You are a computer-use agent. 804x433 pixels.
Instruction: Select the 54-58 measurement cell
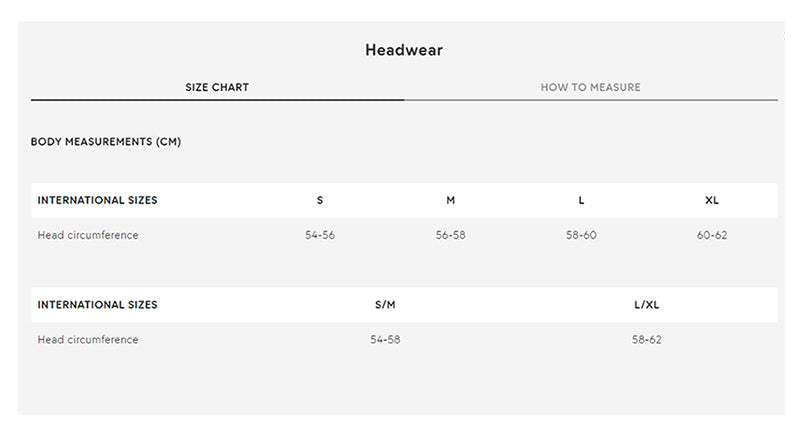[385, 340]
